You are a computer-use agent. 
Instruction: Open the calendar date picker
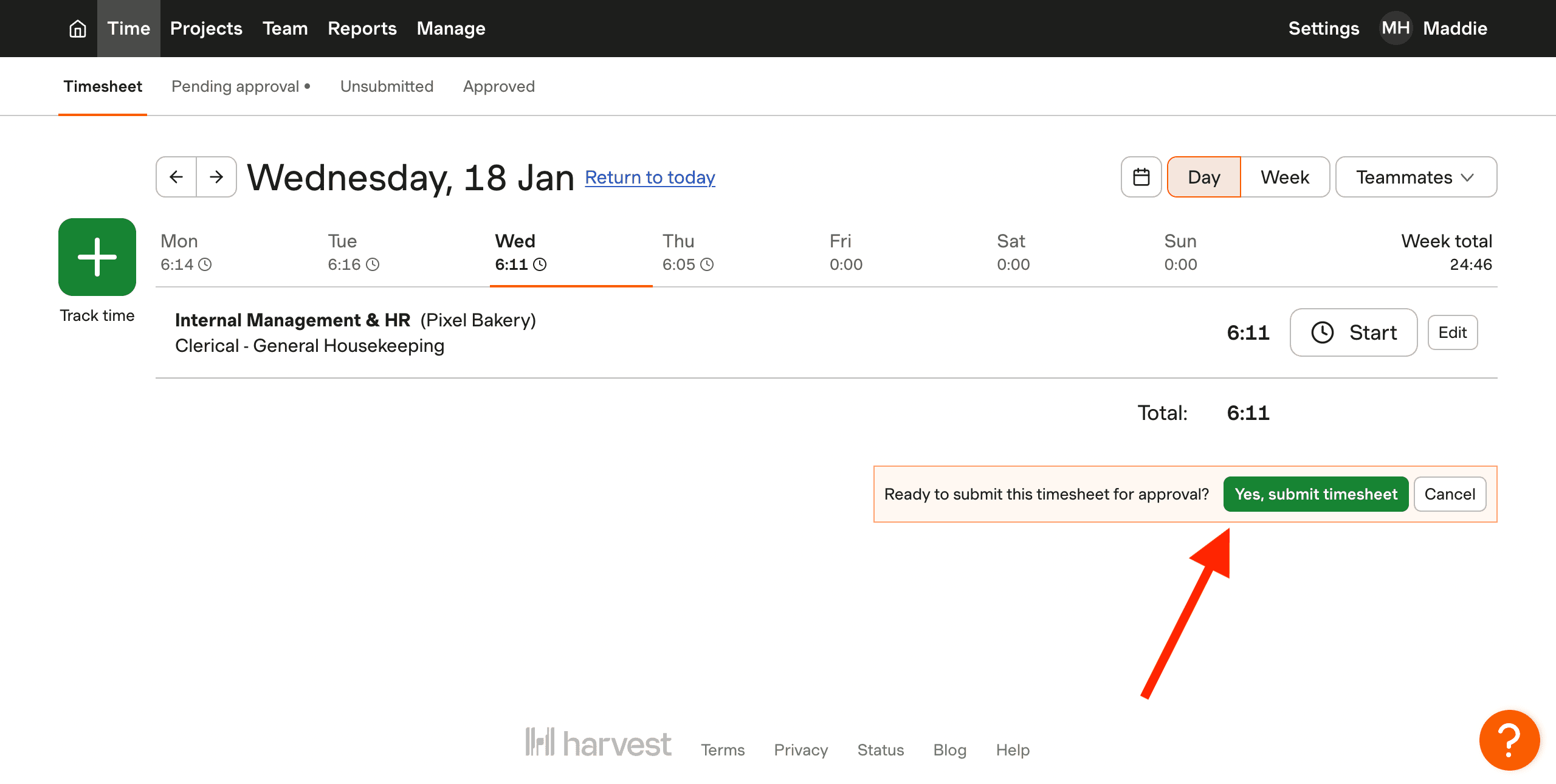click(x=1141, y=177)
